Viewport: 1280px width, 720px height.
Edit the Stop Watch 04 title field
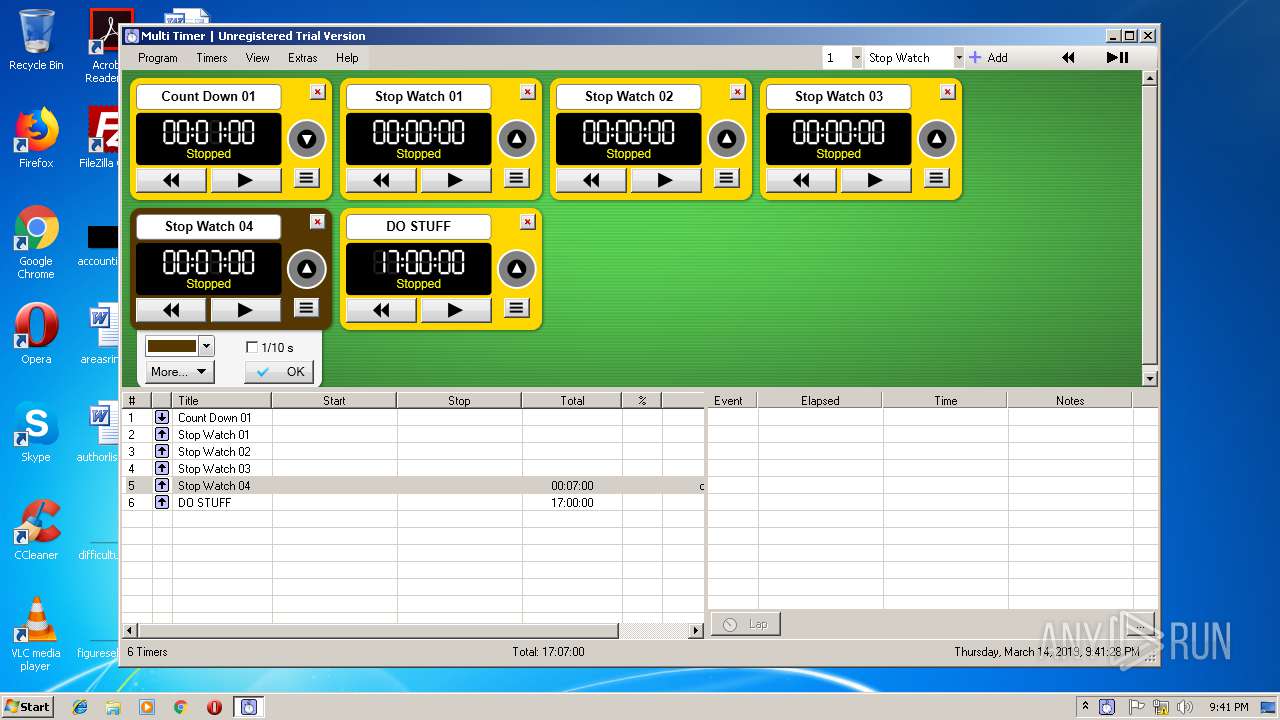209,226
